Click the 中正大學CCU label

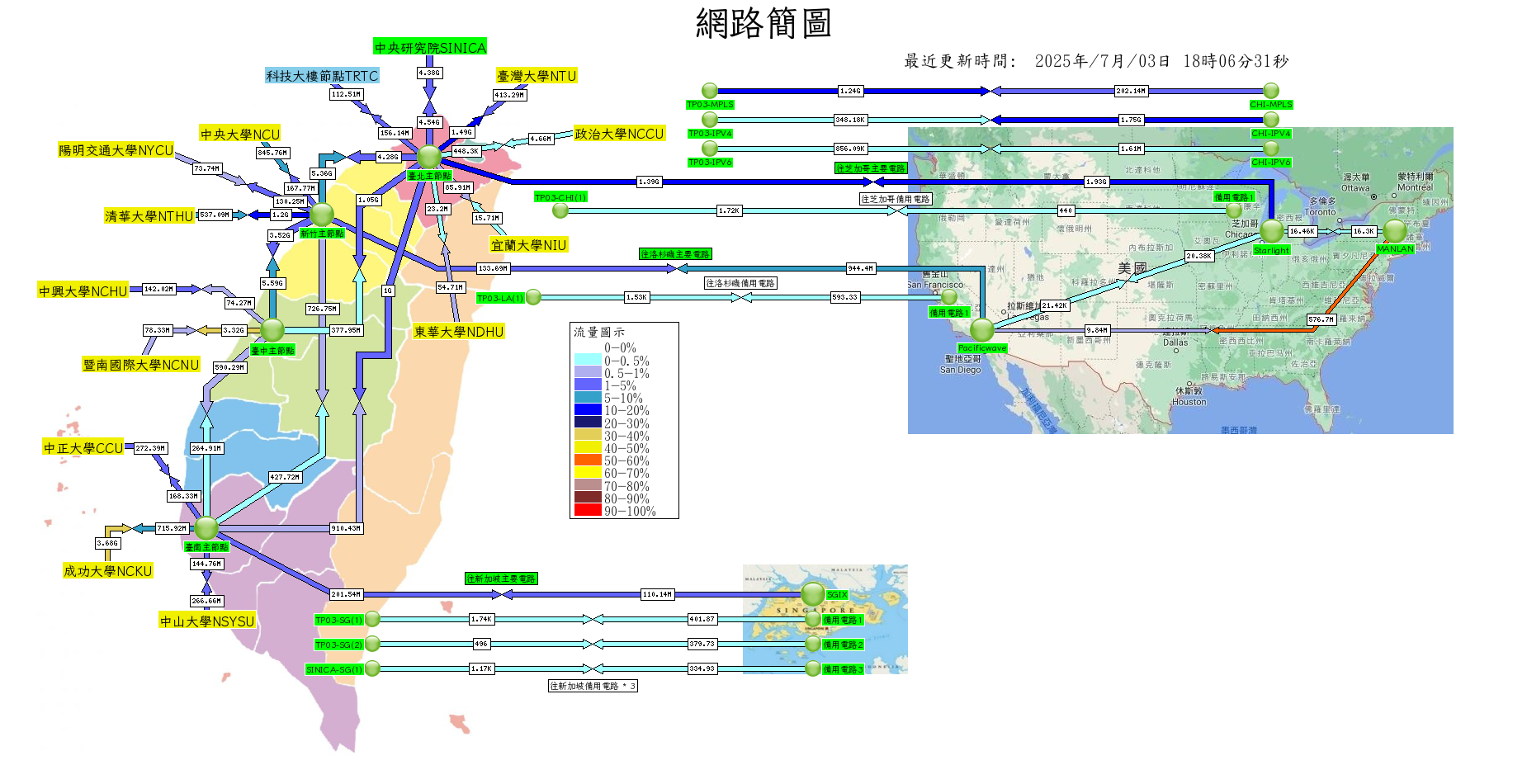click(83, 448)
